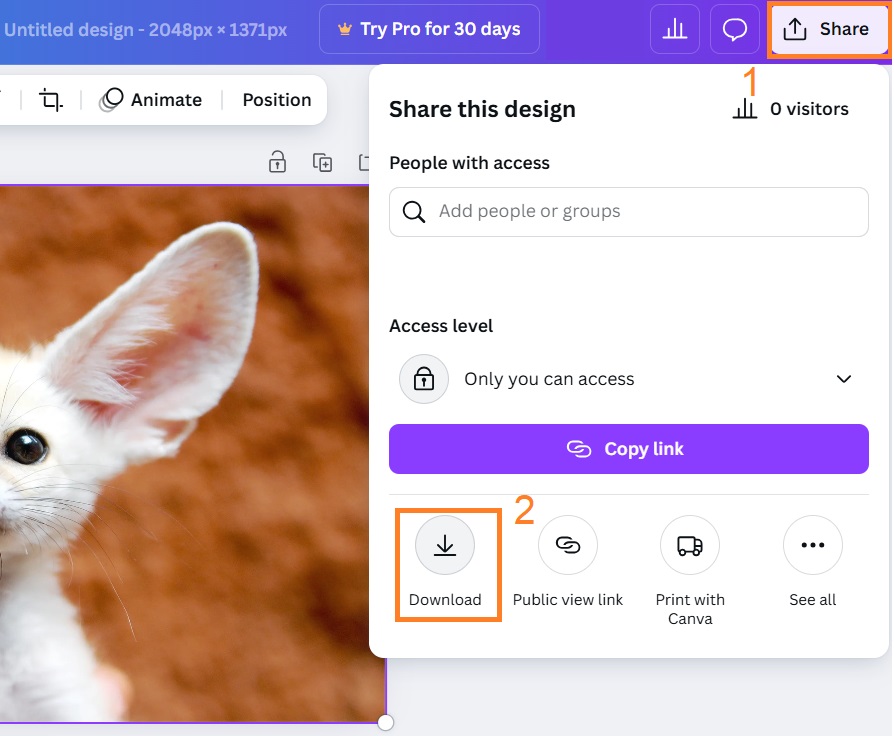
Task: Click the Untitled design title text
Action: 148,29
